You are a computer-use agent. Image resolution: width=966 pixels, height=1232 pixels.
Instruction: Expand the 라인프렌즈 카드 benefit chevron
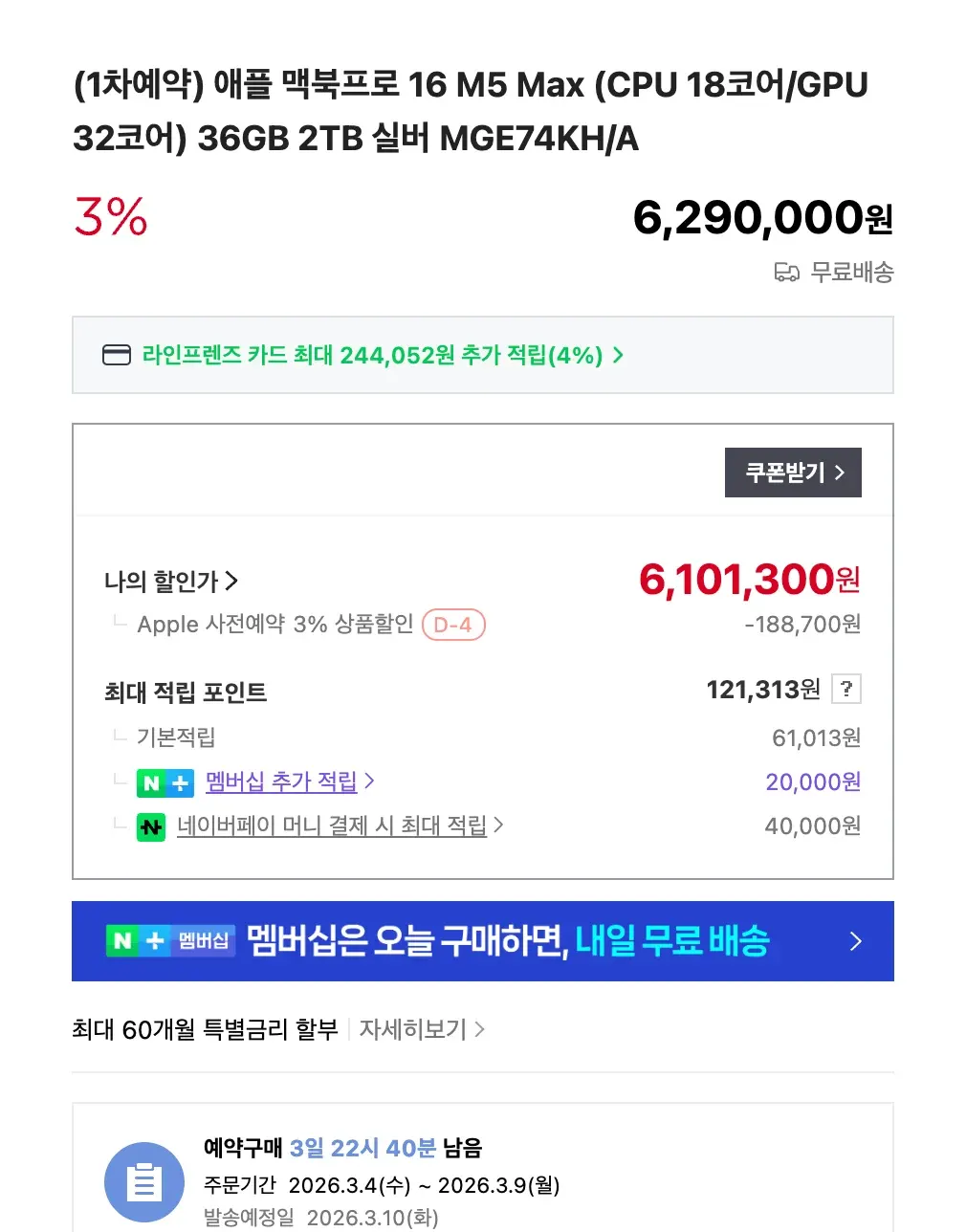coord(618,356)
